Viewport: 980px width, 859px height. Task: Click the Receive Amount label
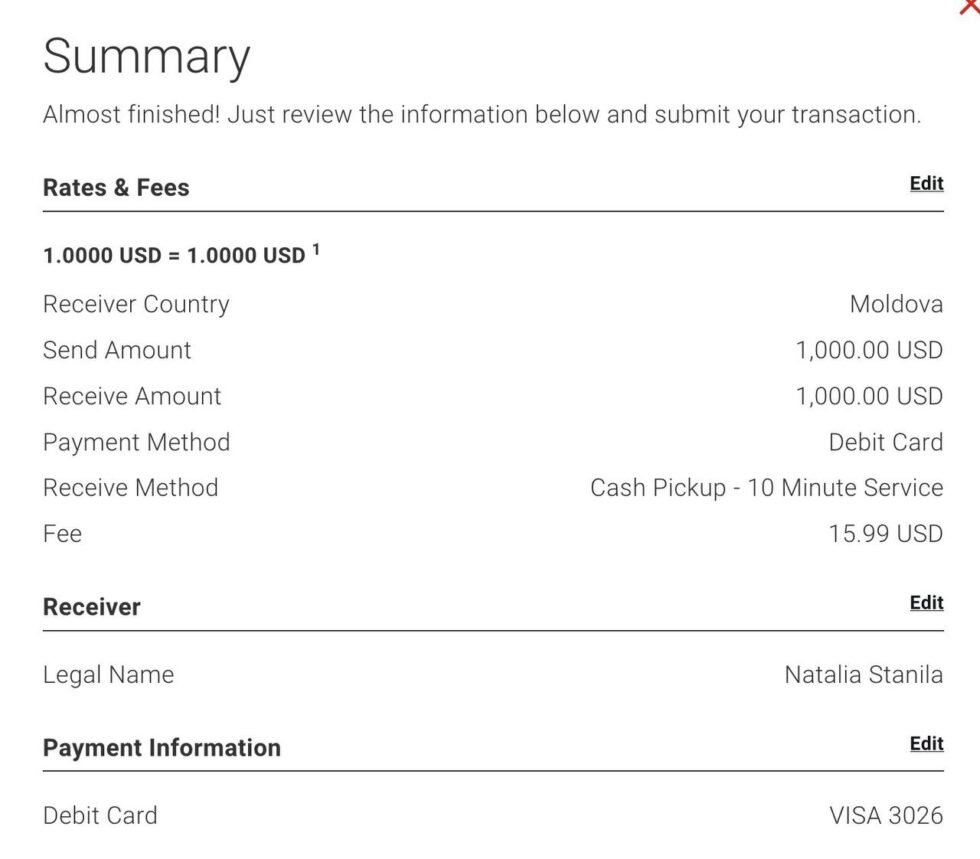(132, 396)
